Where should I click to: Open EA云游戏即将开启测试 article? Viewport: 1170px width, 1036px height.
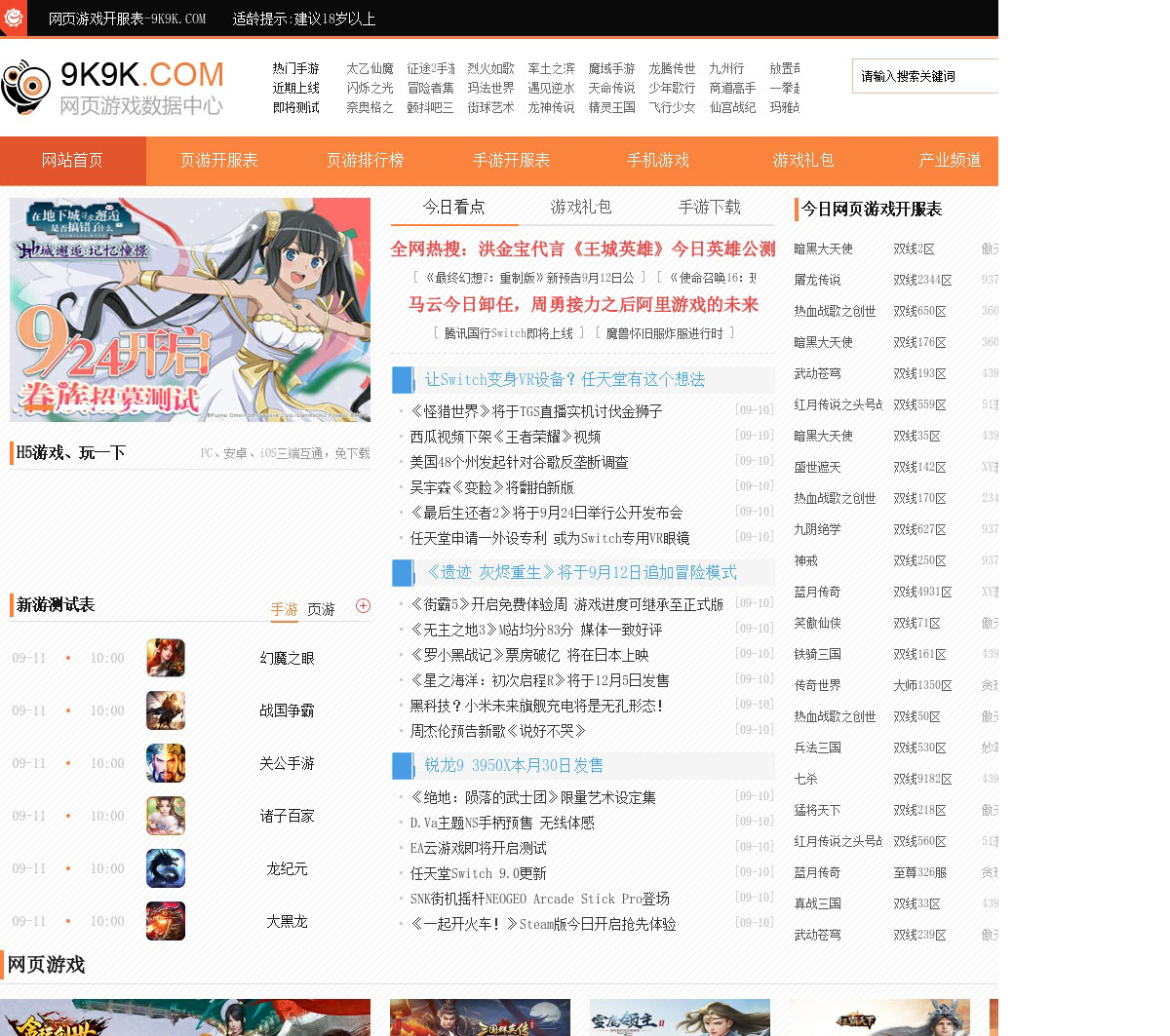[x=478, y=848]
